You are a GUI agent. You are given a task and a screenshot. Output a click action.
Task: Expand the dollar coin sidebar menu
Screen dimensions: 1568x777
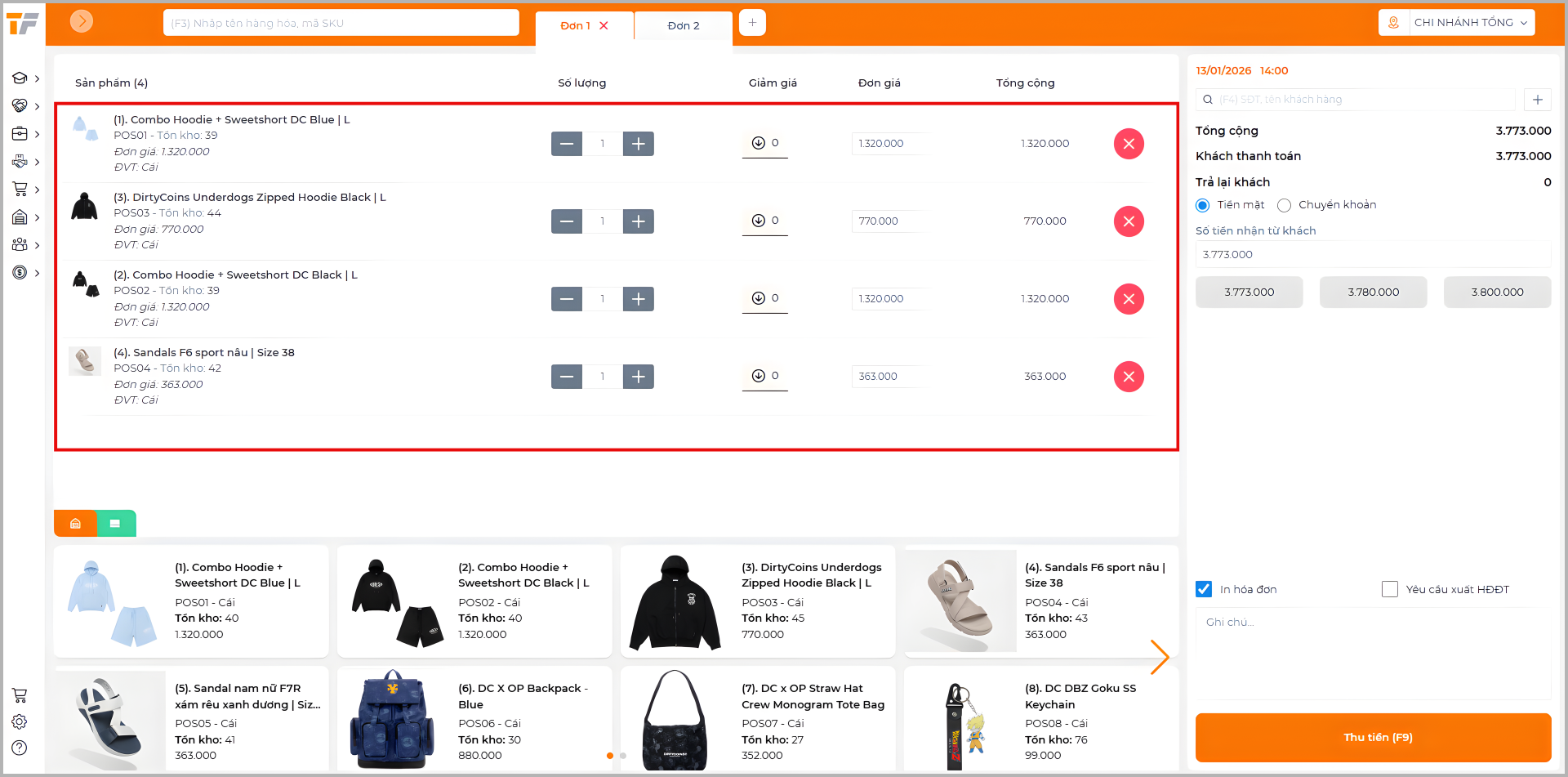click(25, 273)
